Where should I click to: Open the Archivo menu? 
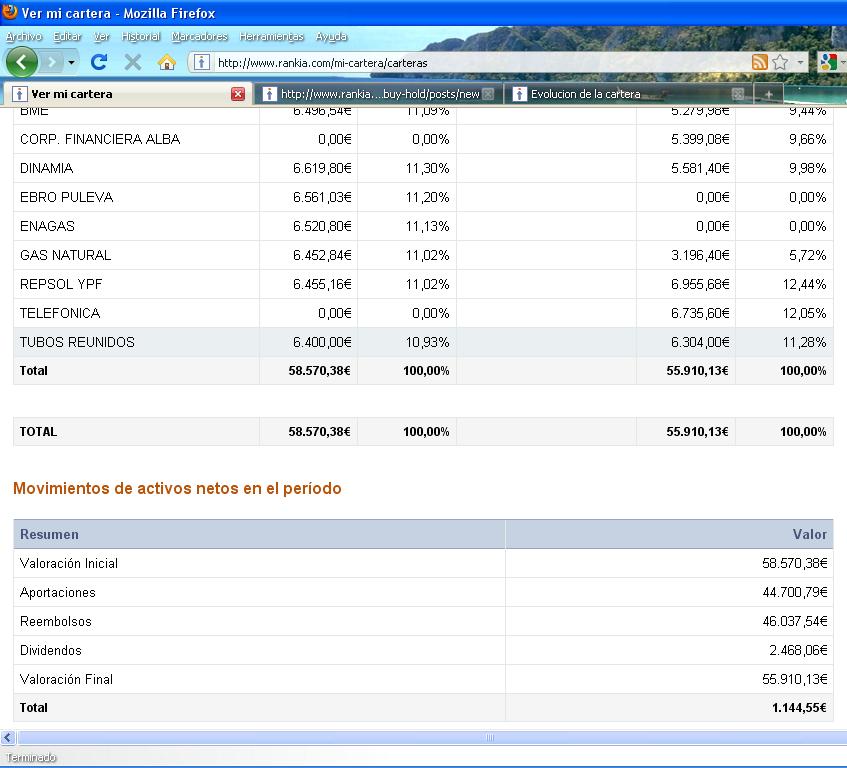pyautogui.click(x=24, y=36)
